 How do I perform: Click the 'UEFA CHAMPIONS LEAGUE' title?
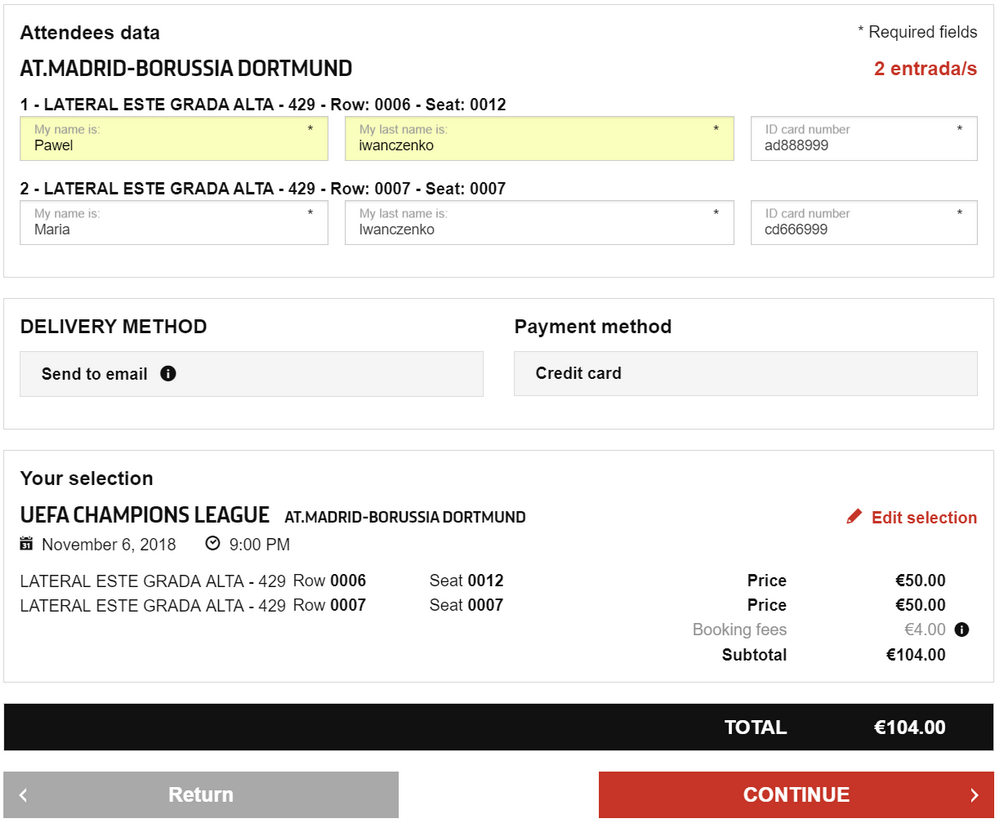[145, 515]
